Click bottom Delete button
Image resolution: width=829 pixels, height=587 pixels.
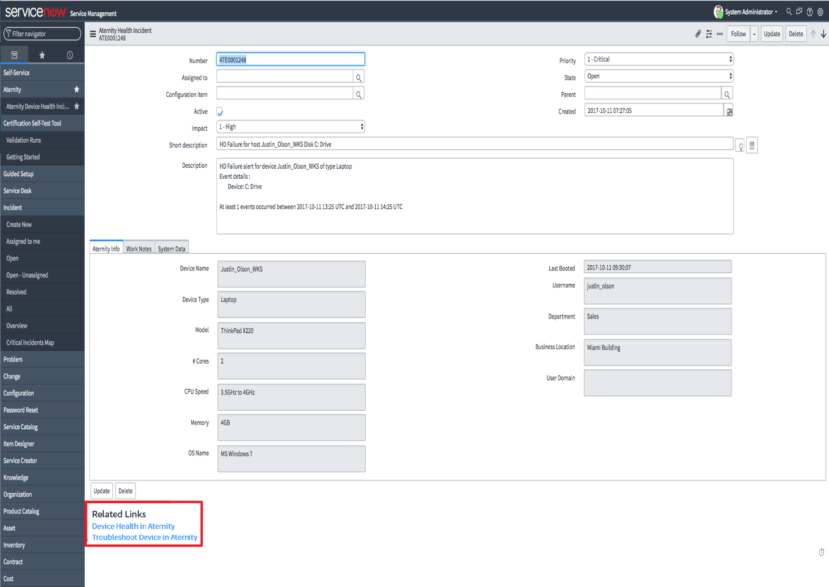pos(125,491)
